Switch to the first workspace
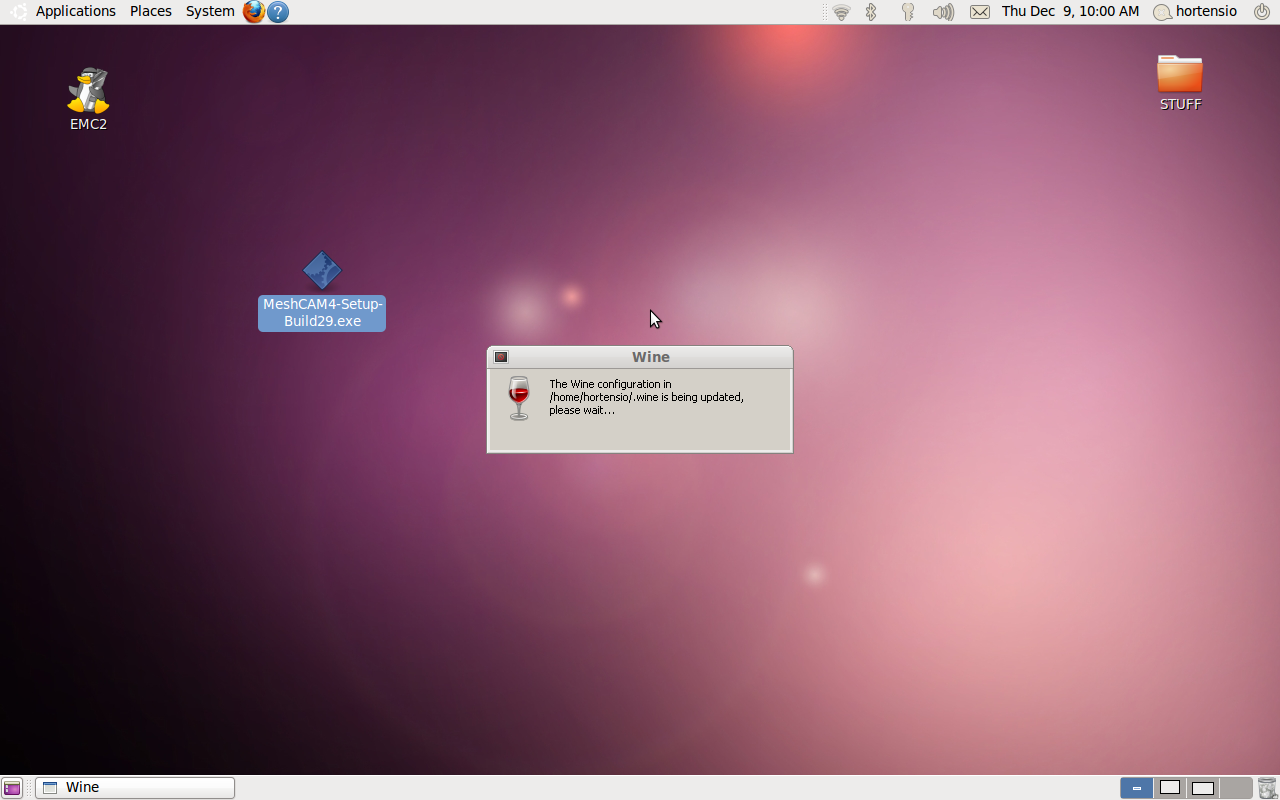Image resolution: width=1280 pixels, height=800 pixels. click(x=1136, y=788)
